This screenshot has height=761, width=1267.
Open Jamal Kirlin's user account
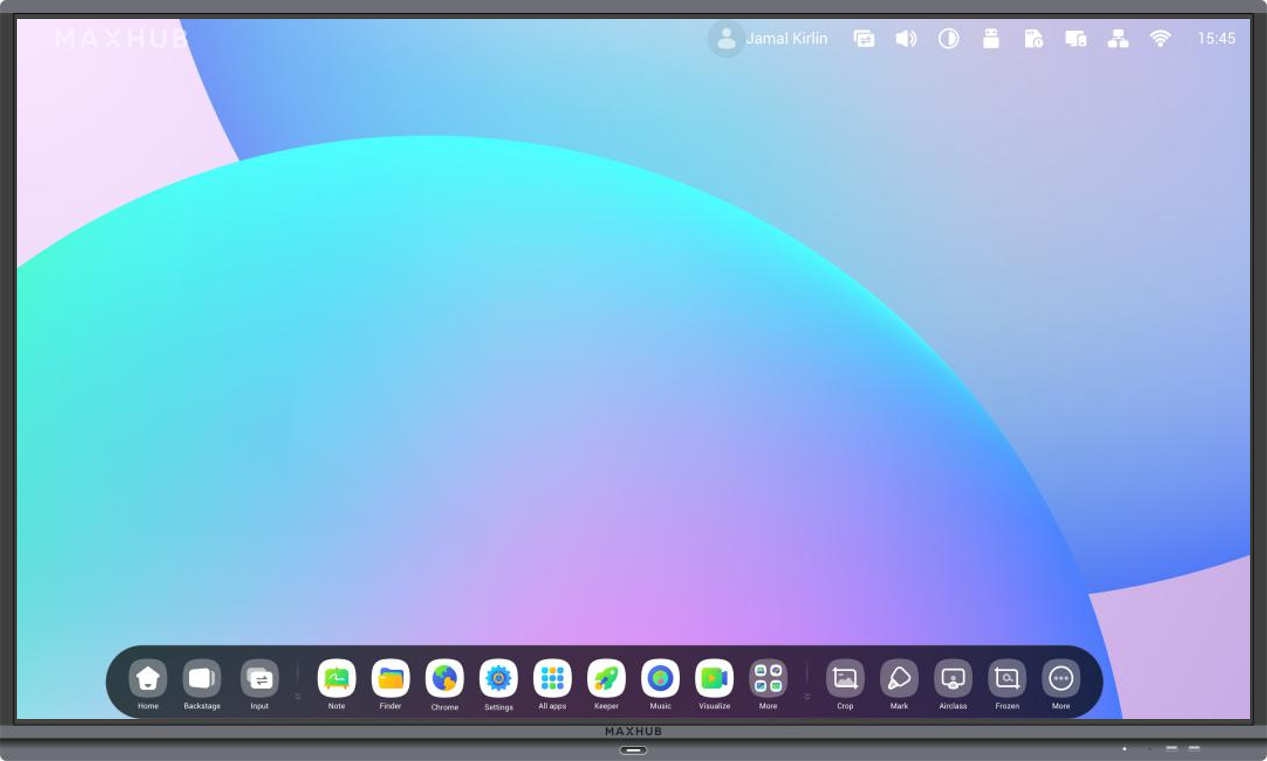(x=768, y=39)
